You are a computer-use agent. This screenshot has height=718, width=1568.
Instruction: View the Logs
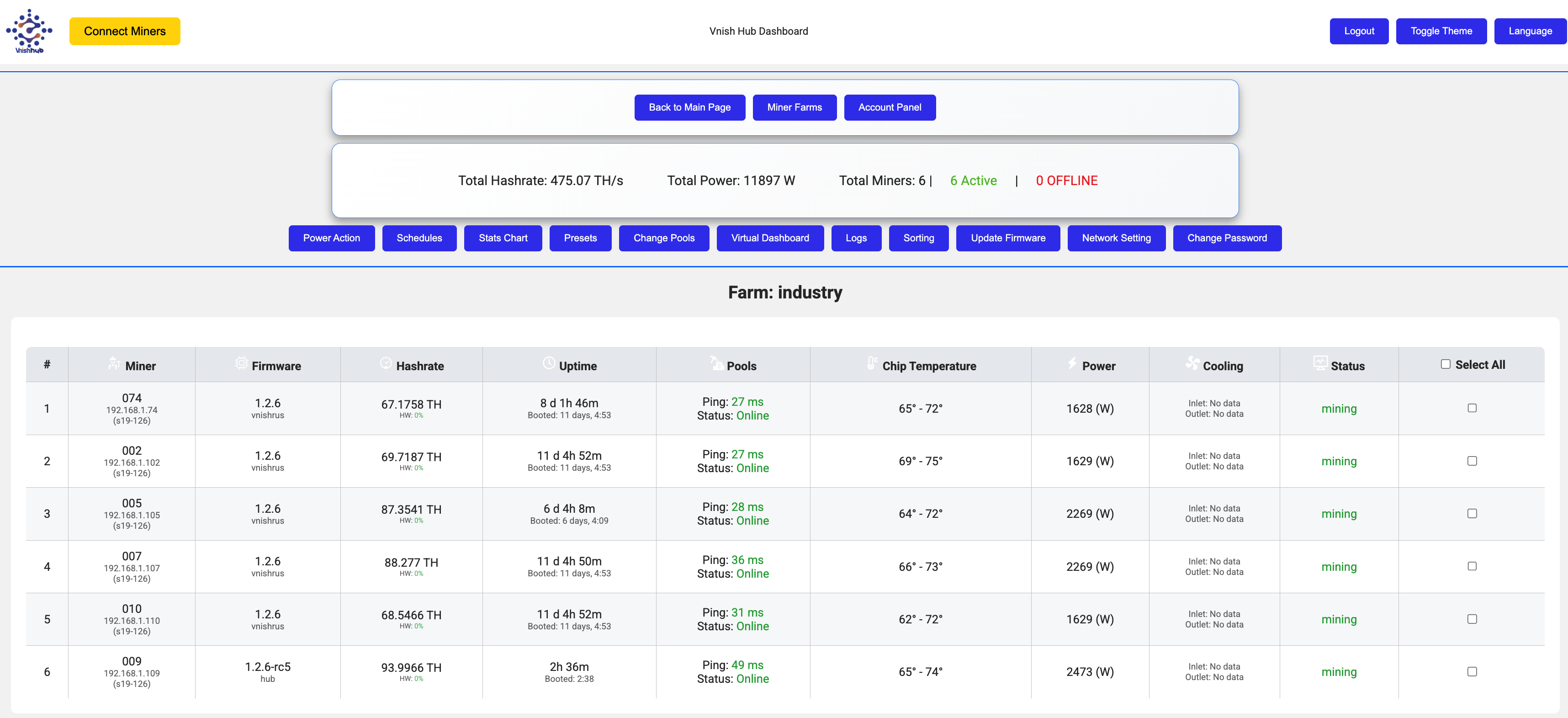tap(856, 238)
